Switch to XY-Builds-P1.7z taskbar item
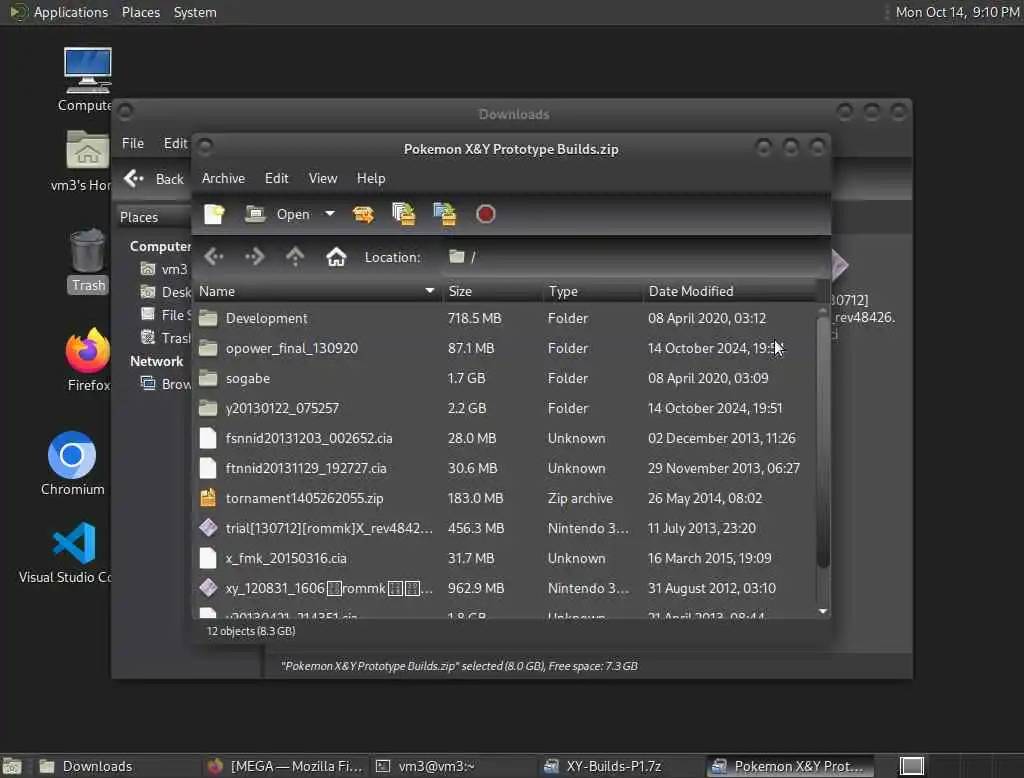1024x778 pixels. [x=620, y=766]
